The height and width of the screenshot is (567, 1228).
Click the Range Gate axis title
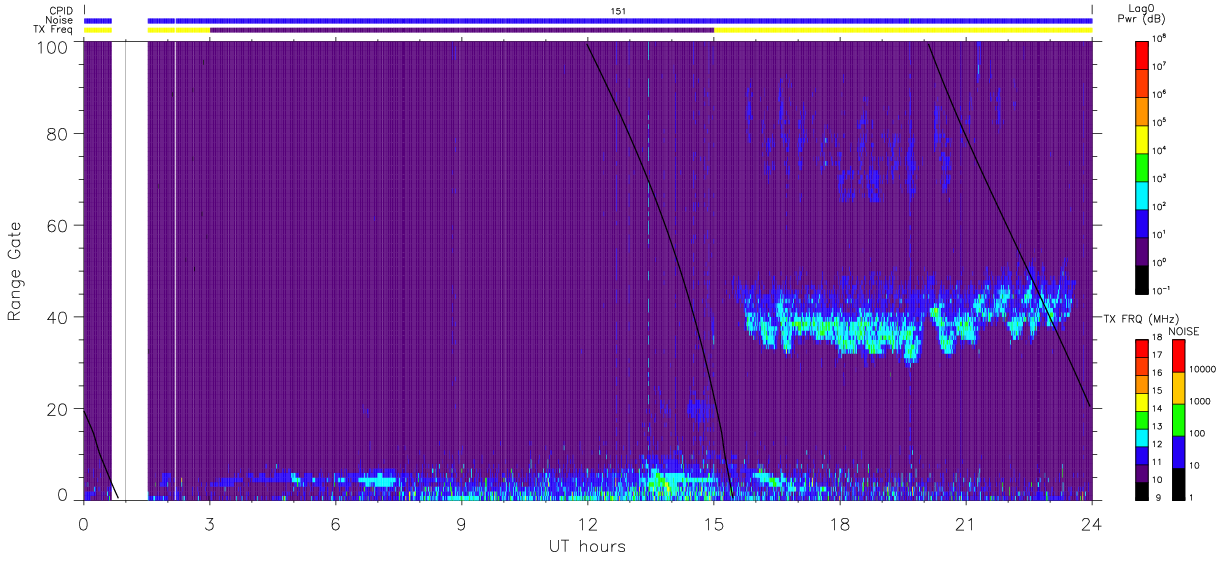tap(15, 270)
